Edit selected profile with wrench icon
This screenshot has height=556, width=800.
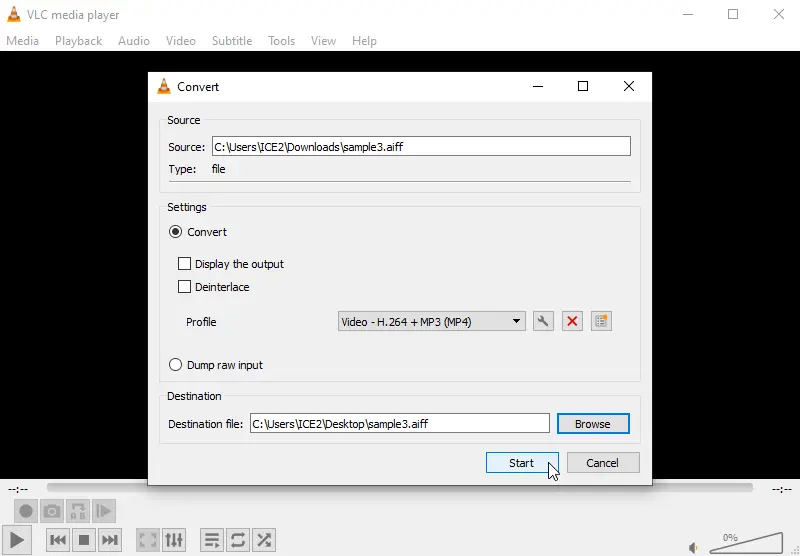(543, 321)
